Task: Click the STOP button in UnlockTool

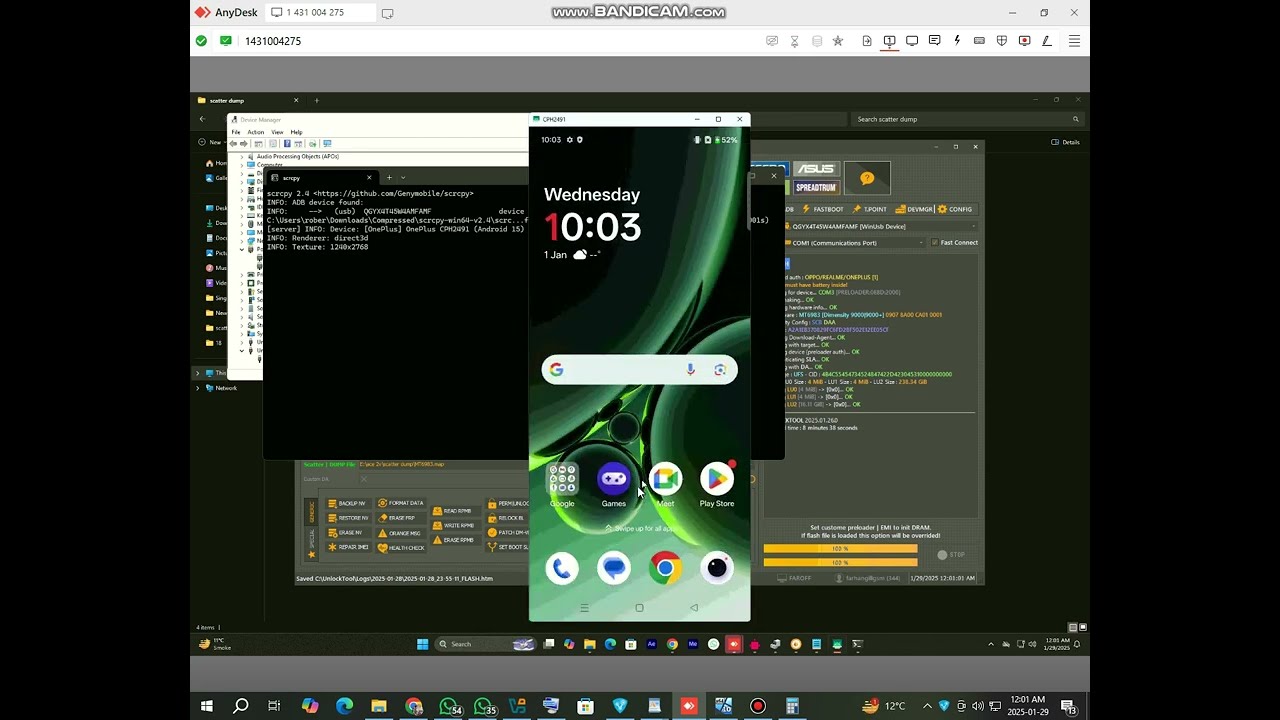Action: click(x=951, y=554)
